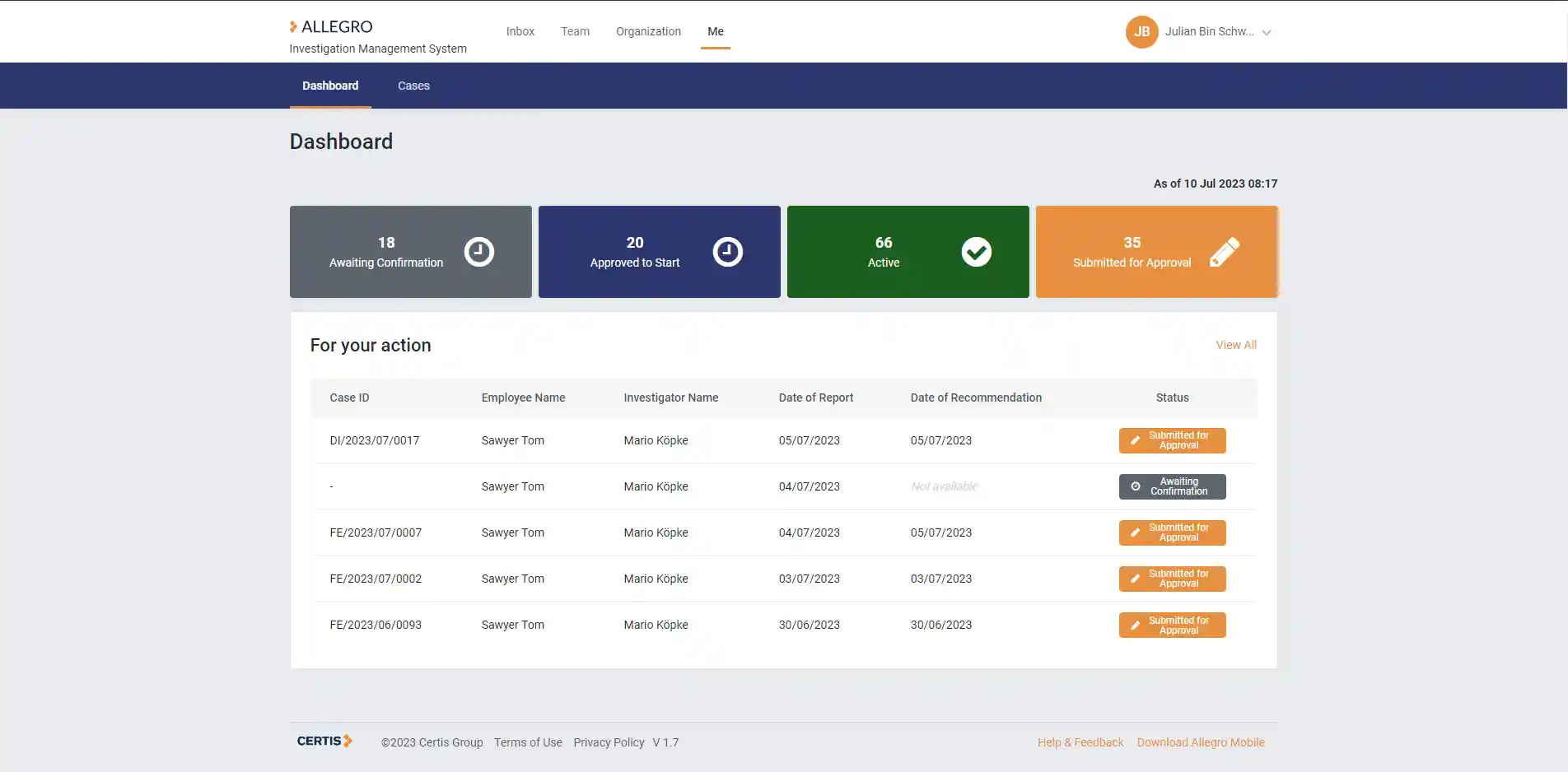Click the Download Allegro Mobile link
Viewport: 1568px width, 772px height.
pyautogui.click(x=1201, y=742)
